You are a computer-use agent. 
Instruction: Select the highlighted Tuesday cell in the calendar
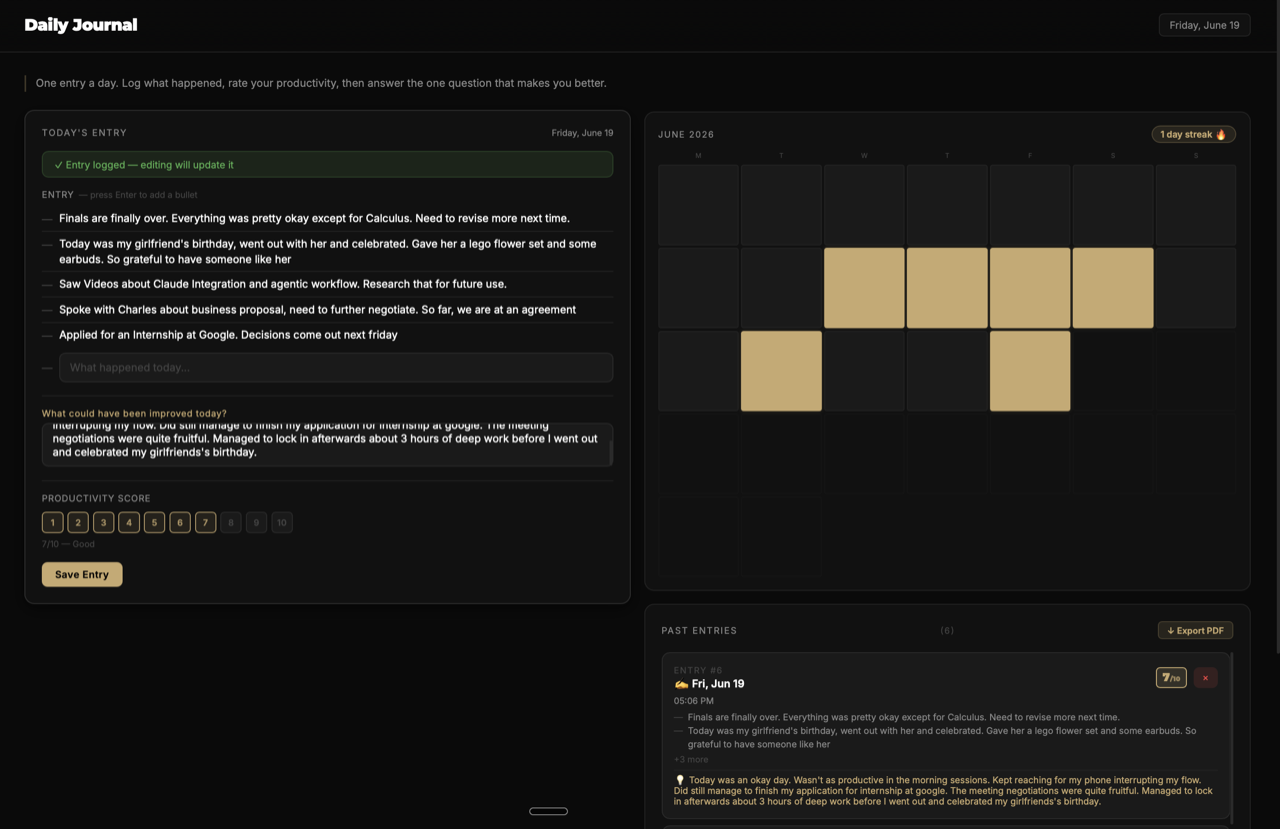tap(781, 371)
